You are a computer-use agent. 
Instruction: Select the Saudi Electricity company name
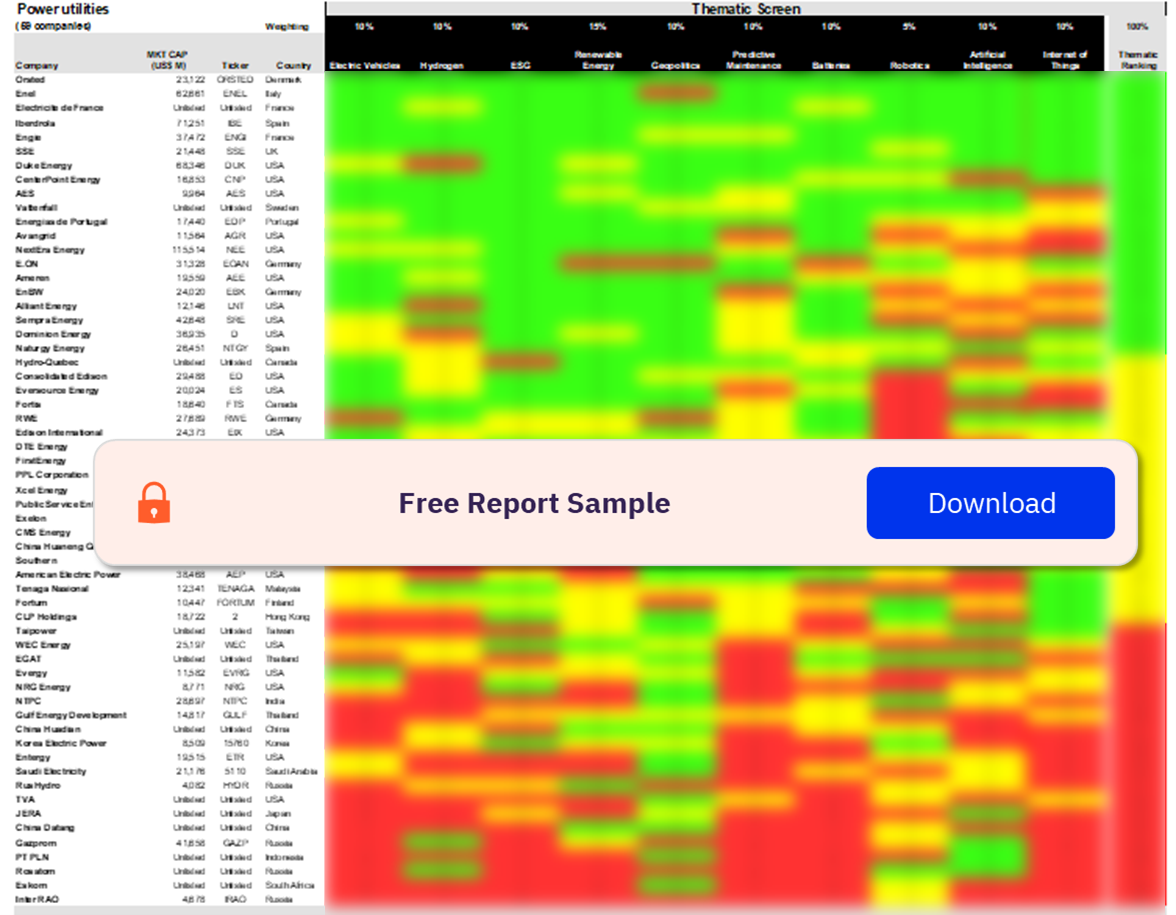coord(51,771)
